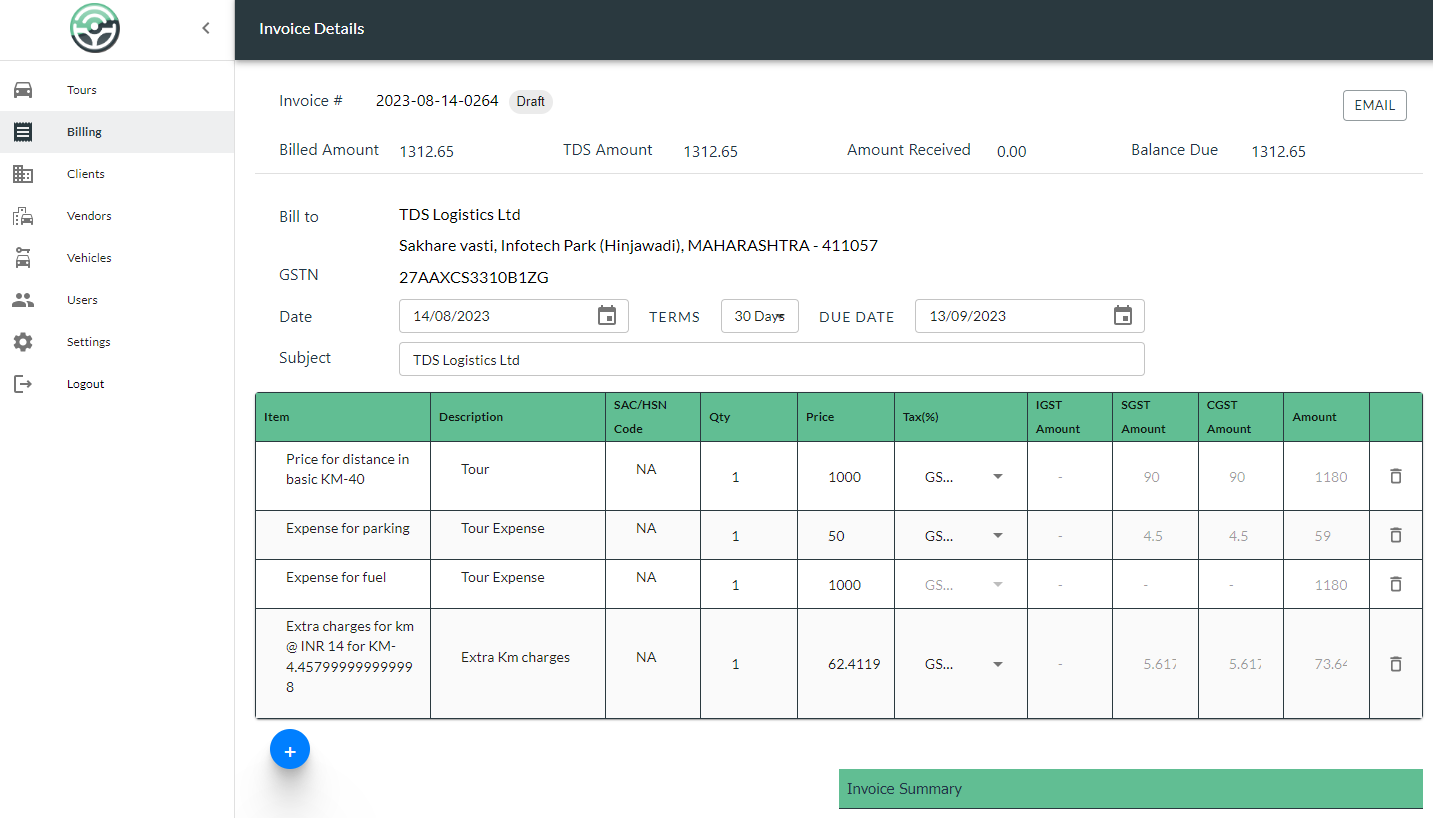Click the Amount Received value 0.00
Screen dimensions: 1433x818
click(1012, 152)
